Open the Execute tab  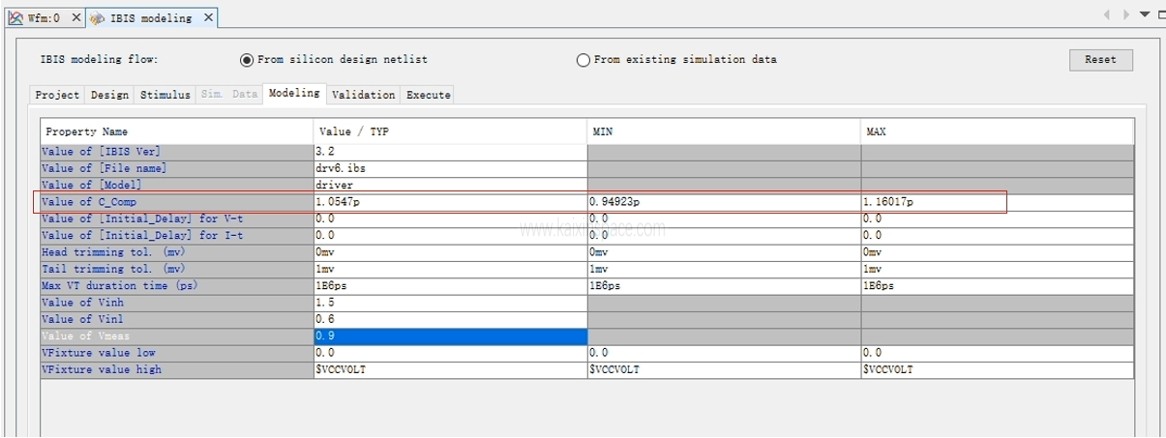[x=428, y=95]
